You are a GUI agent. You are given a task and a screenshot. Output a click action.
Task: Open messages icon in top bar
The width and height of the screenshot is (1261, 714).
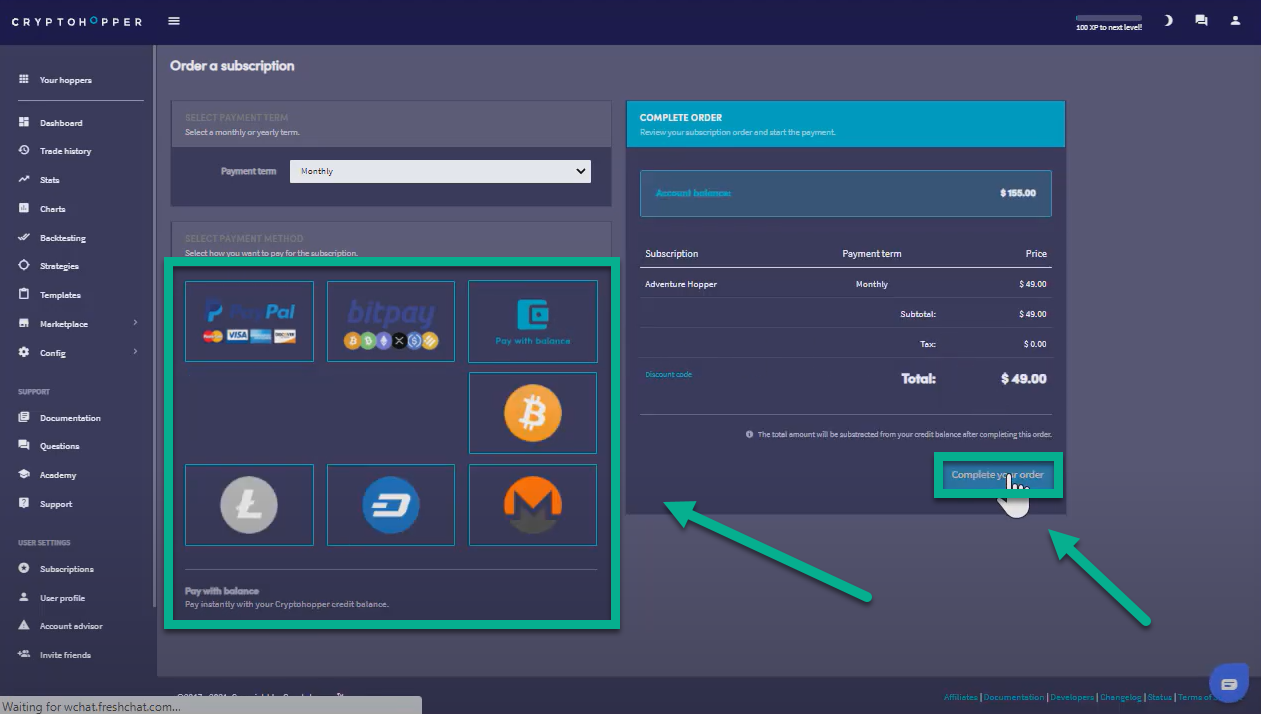(x=1201, y=21)
